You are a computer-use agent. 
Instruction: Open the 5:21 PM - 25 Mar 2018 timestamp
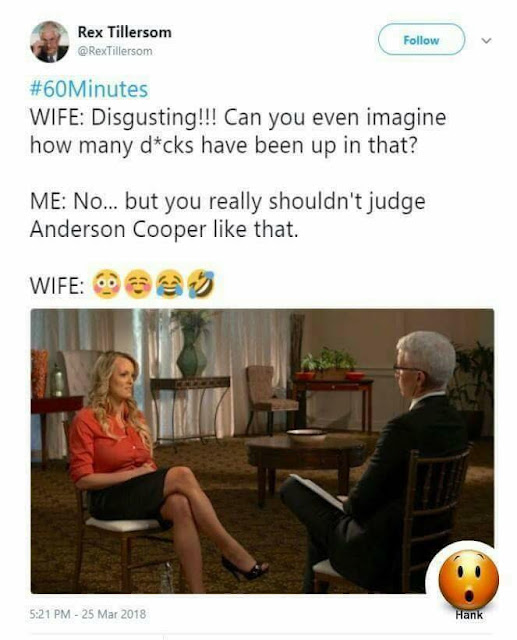point(88,613)
